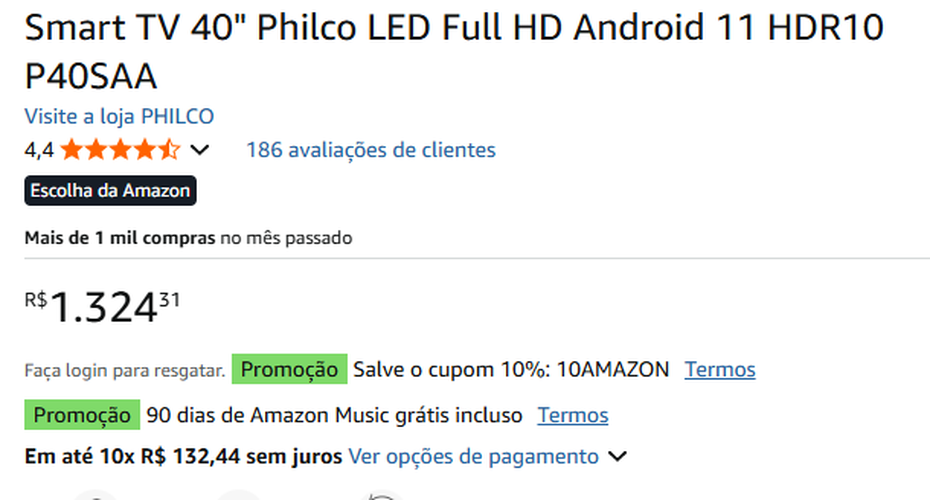Click the Mais de 1 mil compras text

point(120,238)
